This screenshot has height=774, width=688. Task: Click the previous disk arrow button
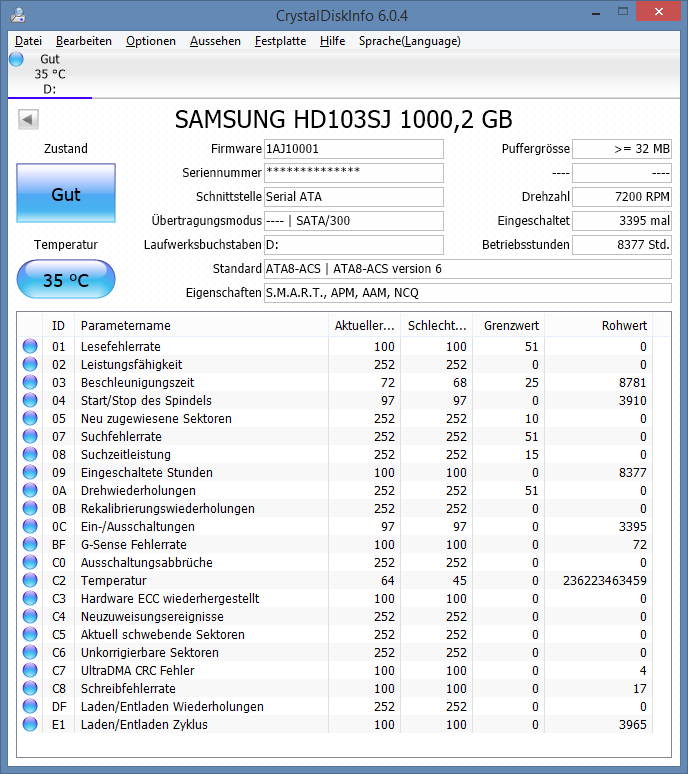[28, 119]
